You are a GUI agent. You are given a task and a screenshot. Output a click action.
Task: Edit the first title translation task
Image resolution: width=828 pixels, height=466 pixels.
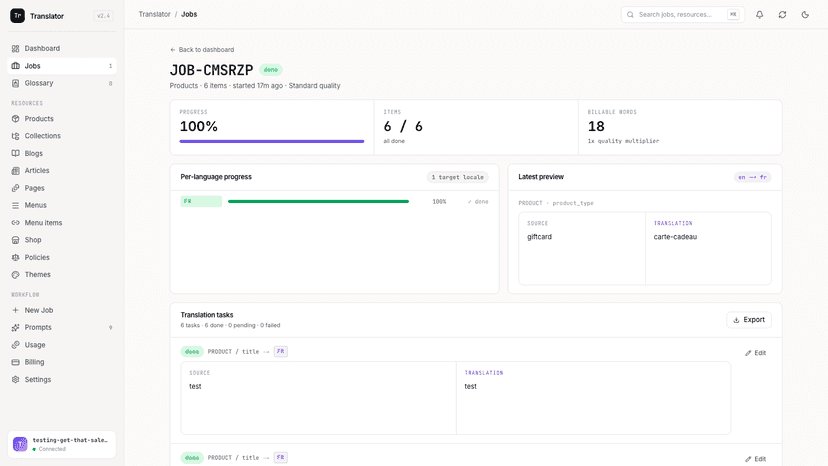(756, 353)
